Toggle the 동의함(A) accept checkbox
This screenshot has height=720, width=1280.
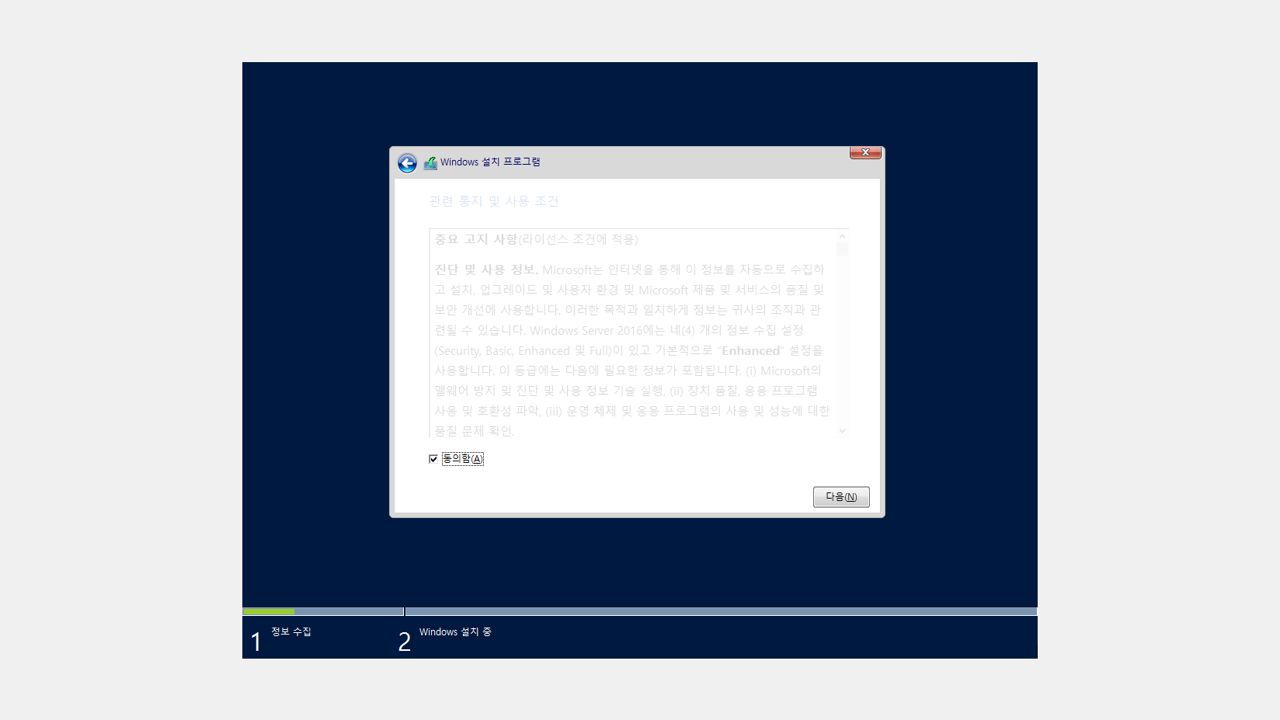tap(433, 459)
